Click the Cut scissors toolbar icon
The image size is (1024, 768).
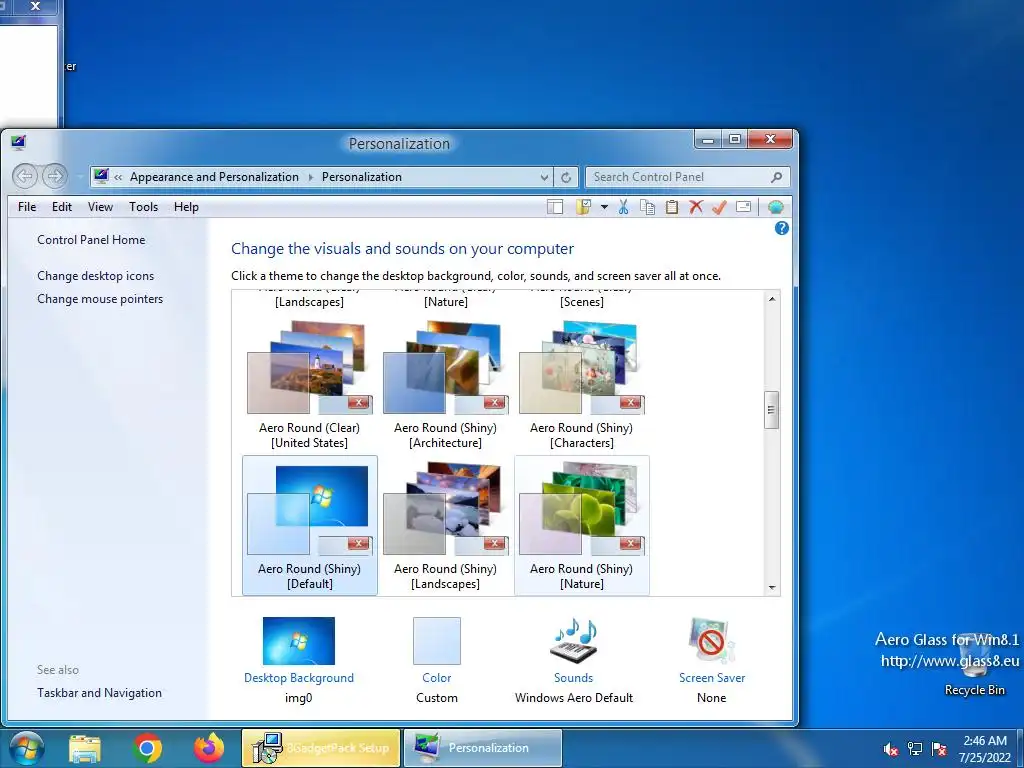[623, 207]
